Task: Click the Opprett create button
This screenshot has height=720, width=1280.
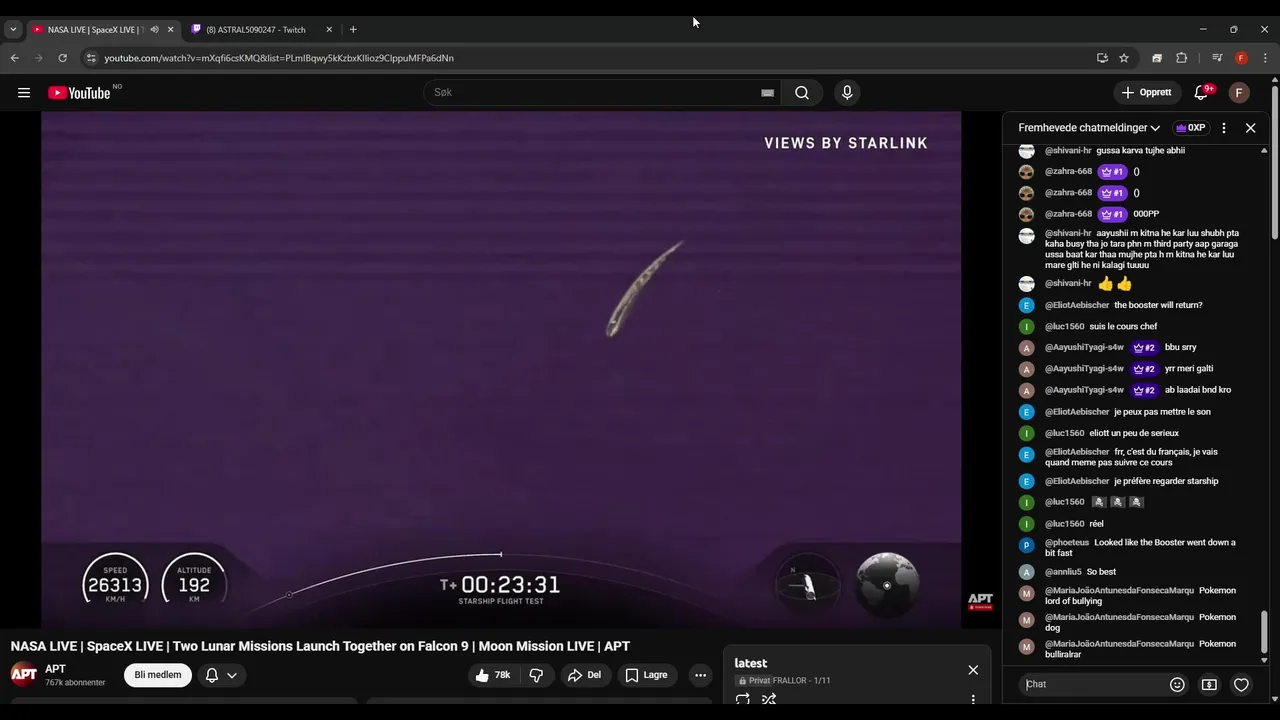Action: [1147, 93]
